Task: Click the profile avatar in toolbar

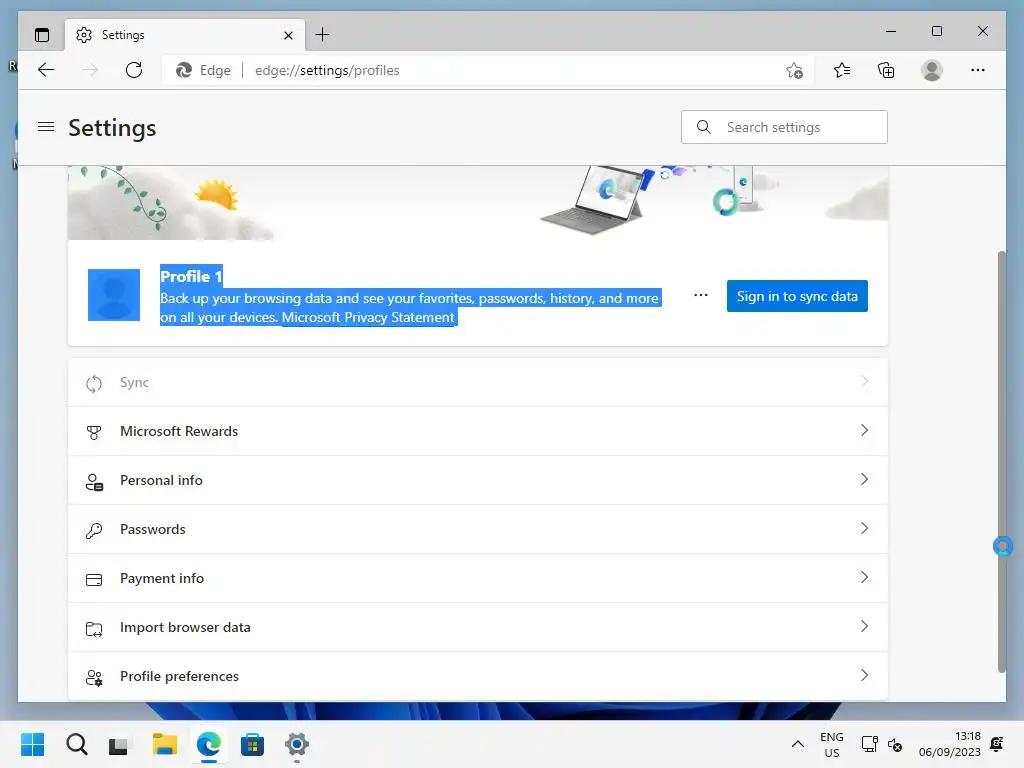Action: tap(932, 70)
